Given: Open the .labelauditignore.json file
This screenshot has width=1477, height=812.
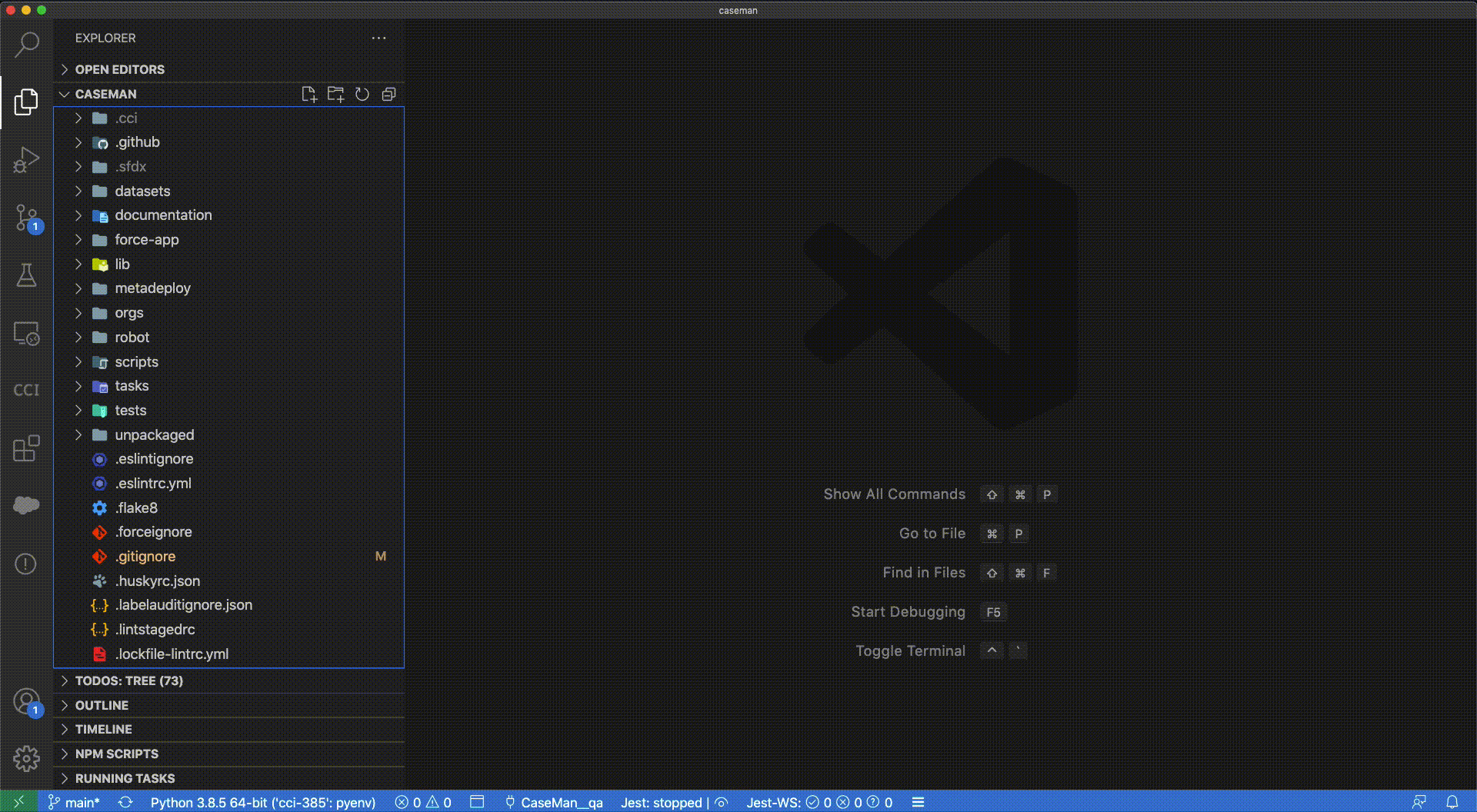Looking at the screenshot, I should pyautogui.click(x=229, y=605).
